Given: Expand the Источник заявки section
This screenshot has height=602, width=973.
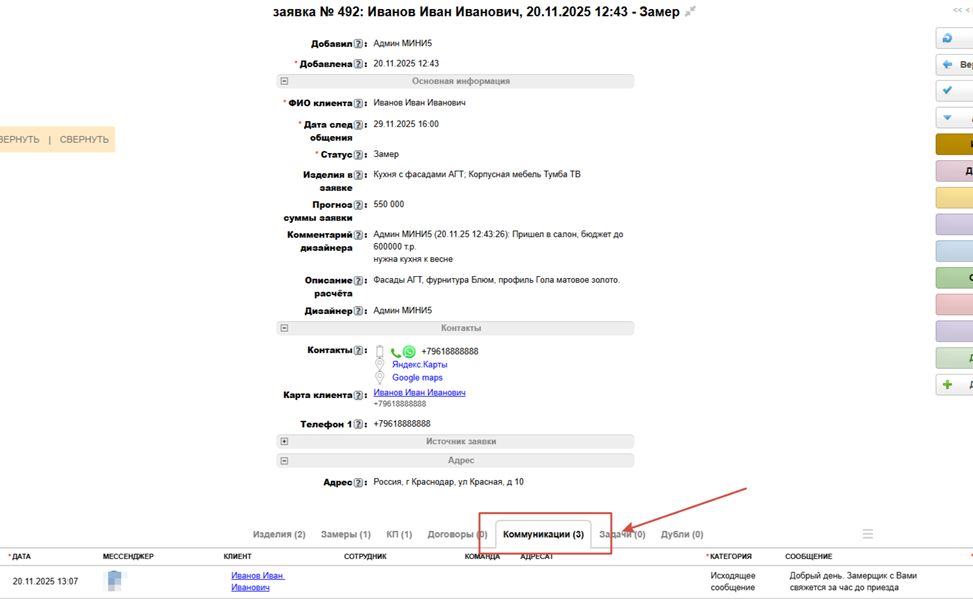Looking at the screenshot, I should click(284, 441).
